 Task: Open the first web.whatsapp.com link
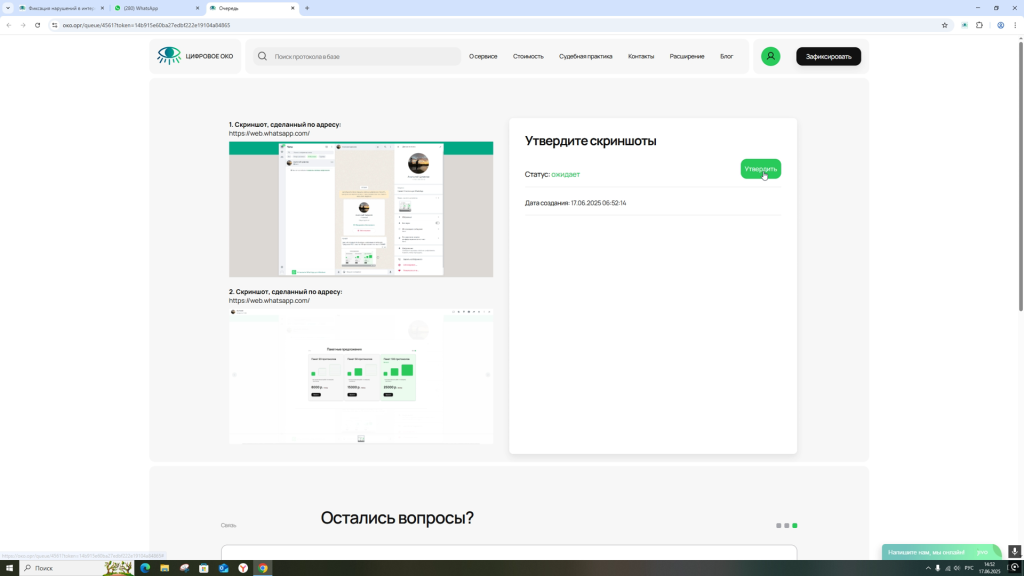269,133
